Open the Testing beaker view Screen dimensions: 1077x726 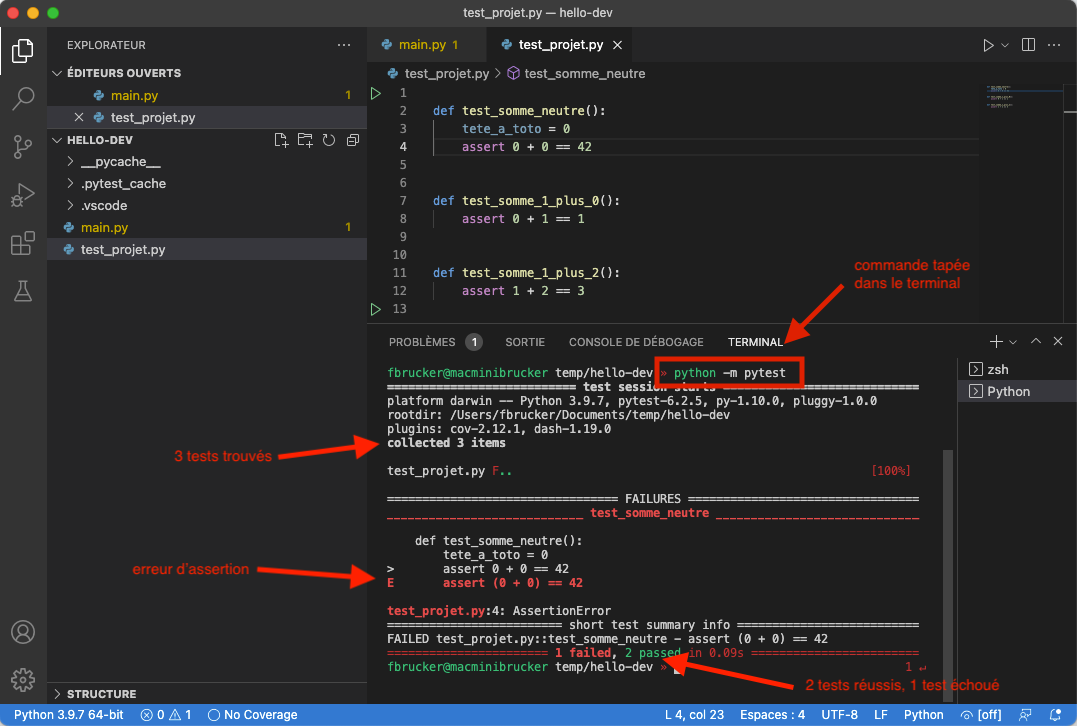(x=22, y=291)
